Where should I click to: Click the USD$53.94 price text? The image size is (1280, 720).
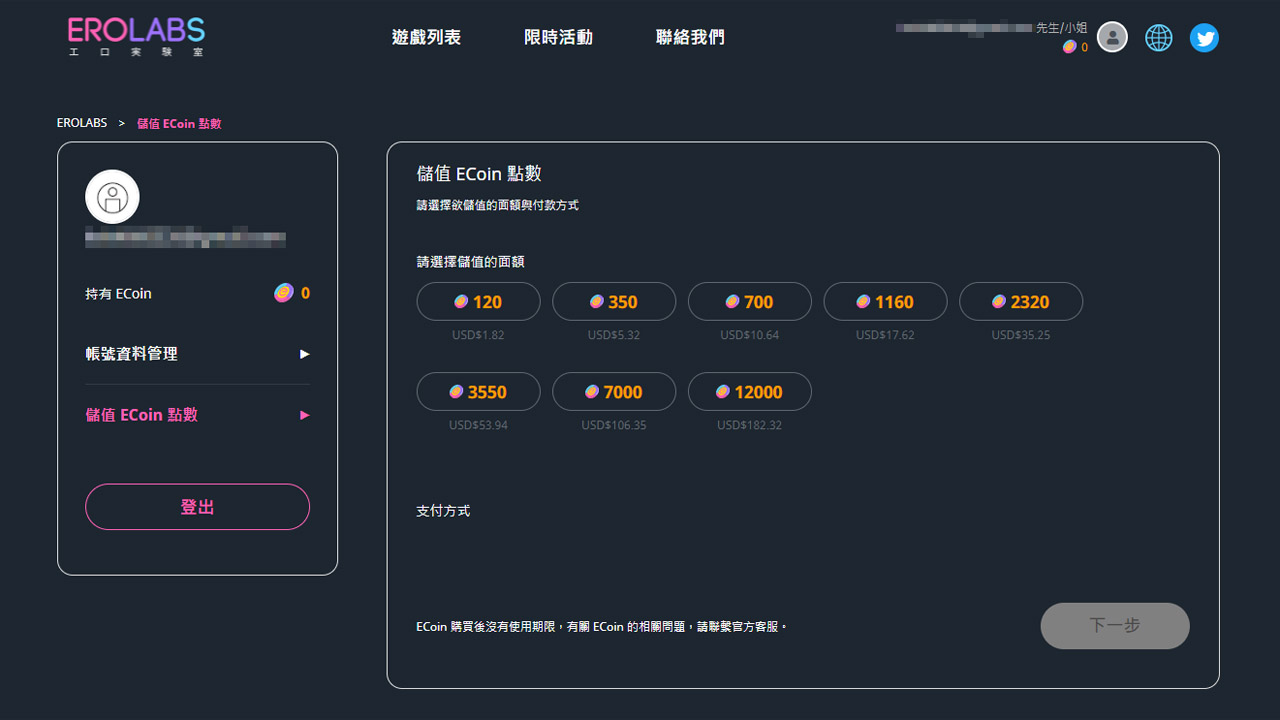coord(478,425)
